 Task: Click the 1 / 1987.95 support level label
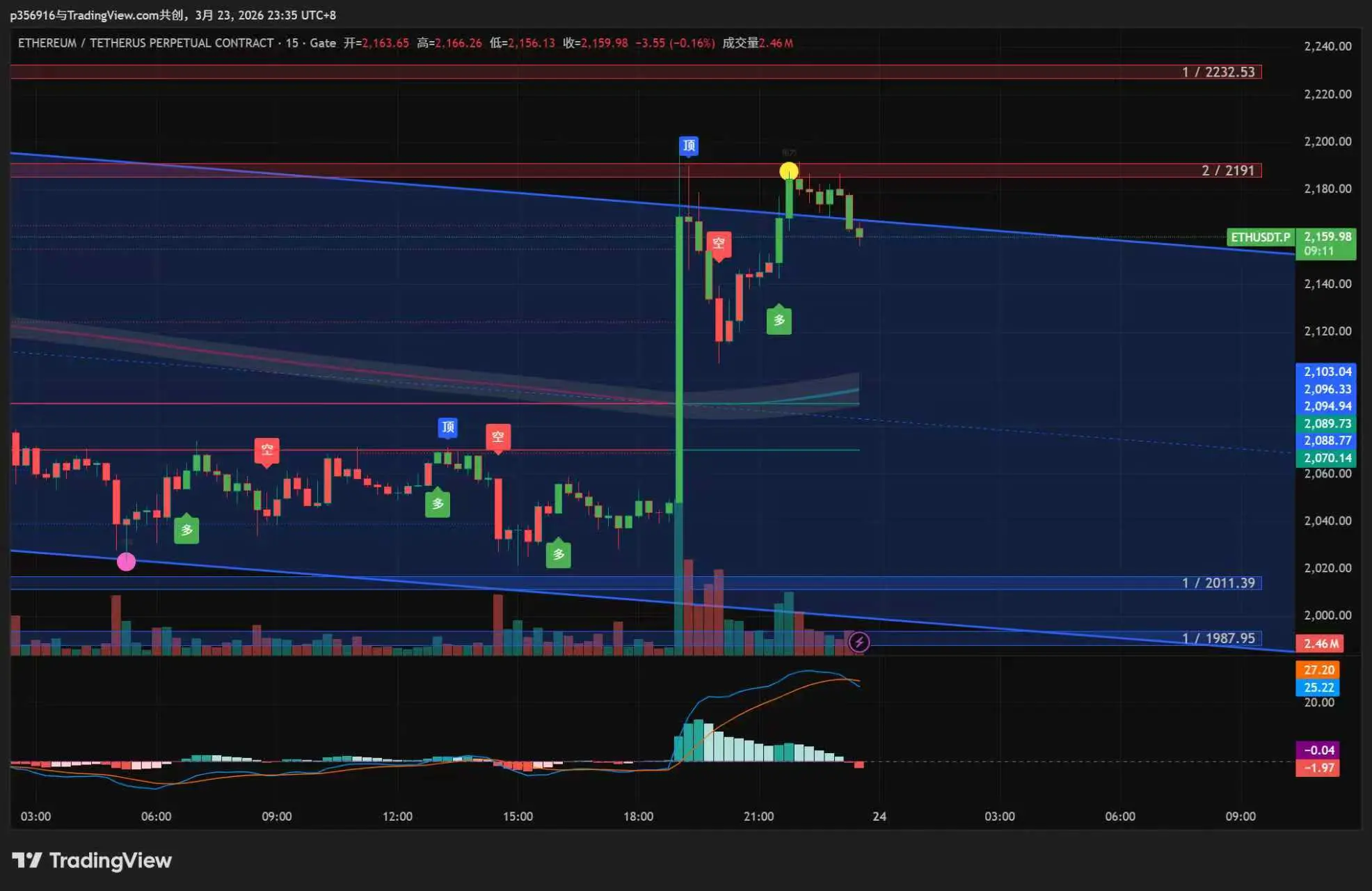(x=1218, y=638)
